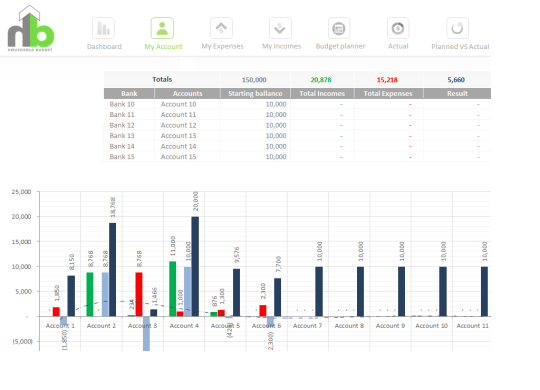The height and width of the screenshot is (390, 540).
Task: Click the Totals label cell
Action: point(162,79)
